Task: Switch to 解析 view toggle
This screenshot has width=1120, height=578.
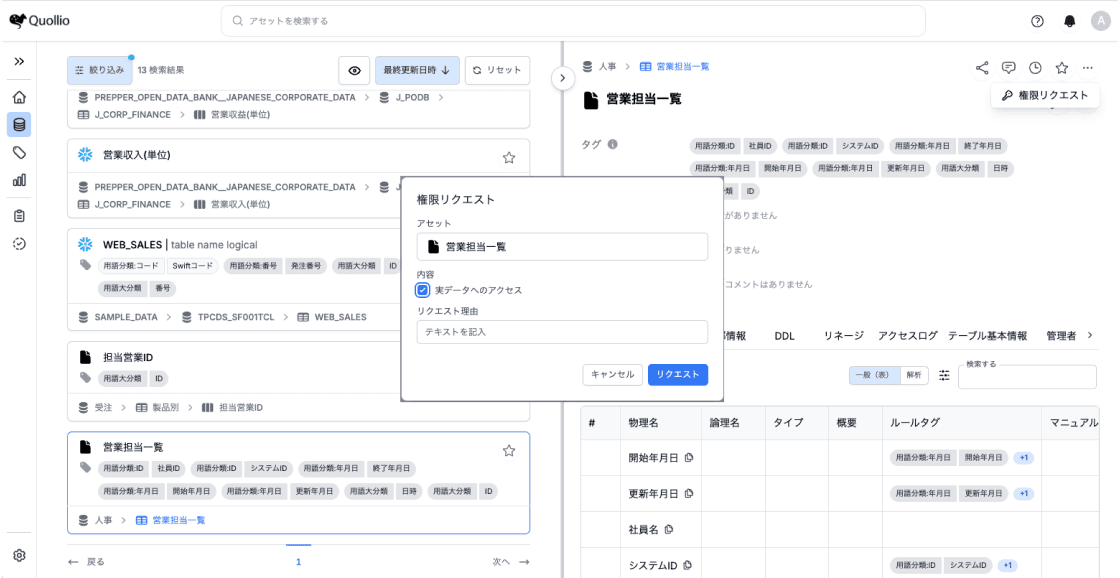Action: [x=914, y=375]
